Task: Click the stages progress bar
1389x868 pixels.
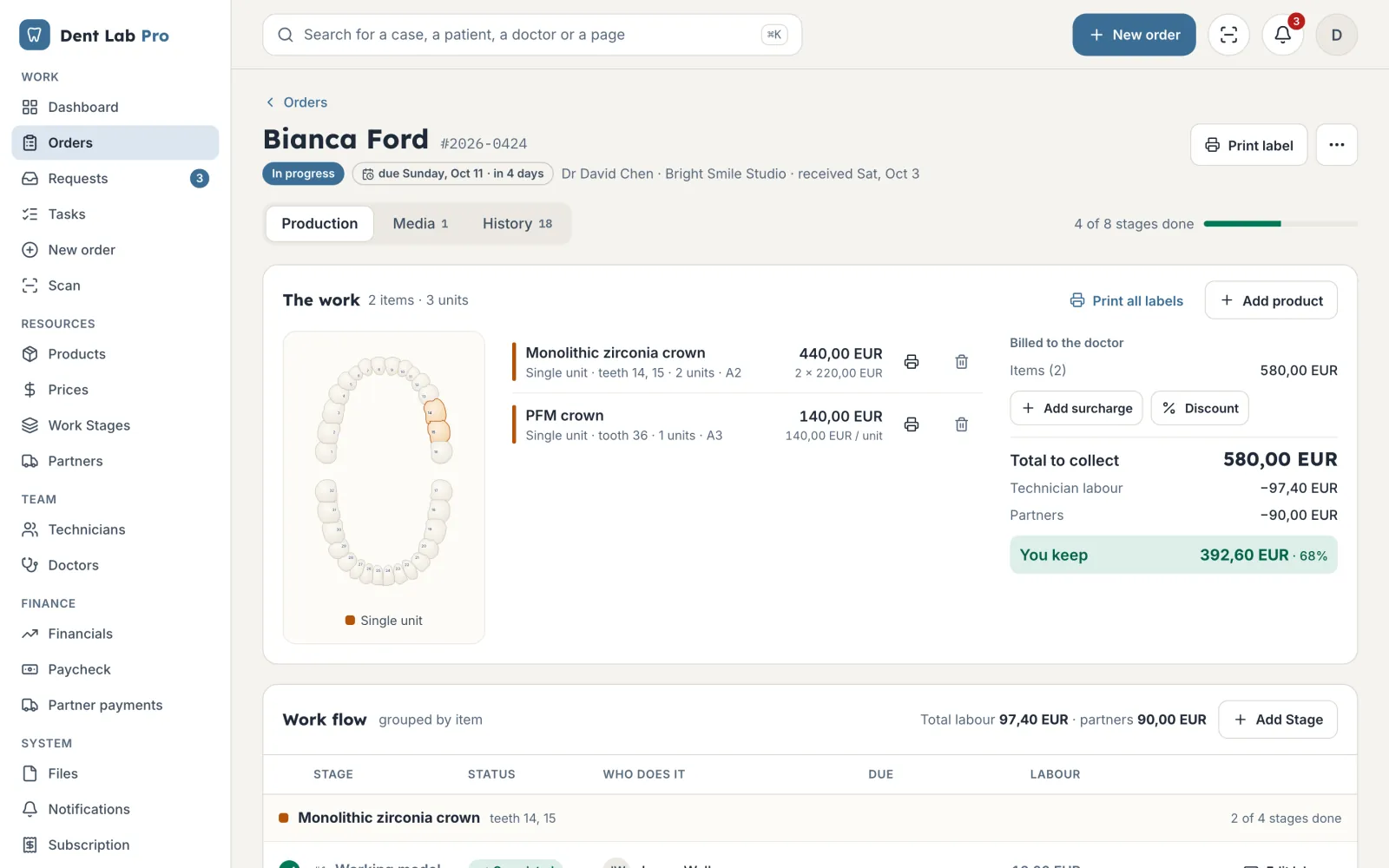Action: [1280, 224]
